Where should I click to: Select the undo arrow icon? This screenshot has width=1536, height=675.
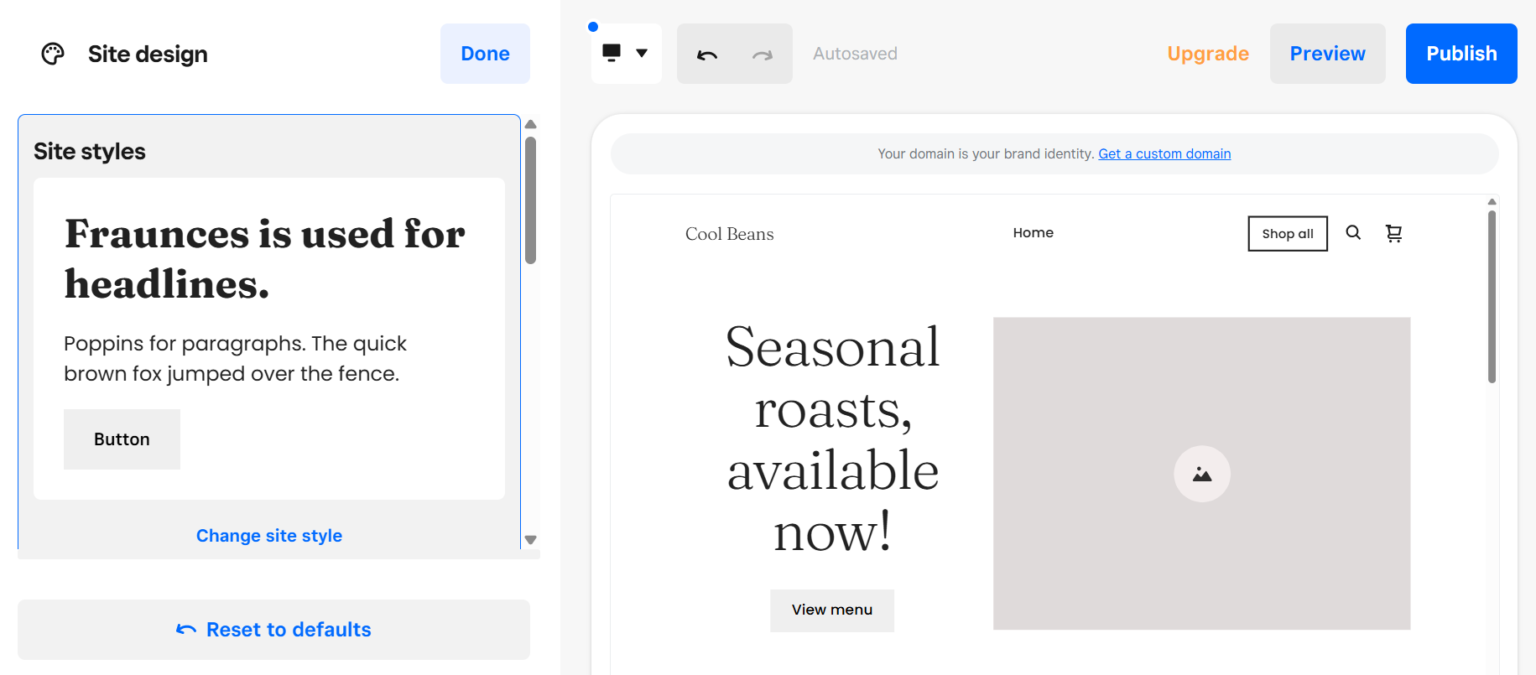click(709, 53)
